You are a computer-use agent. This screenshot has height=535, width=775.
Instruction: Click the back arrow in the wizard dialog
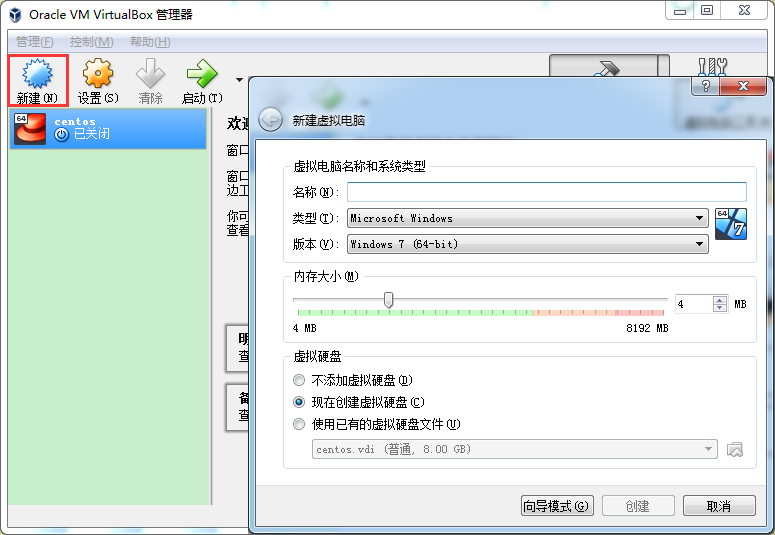coord(270,120)
